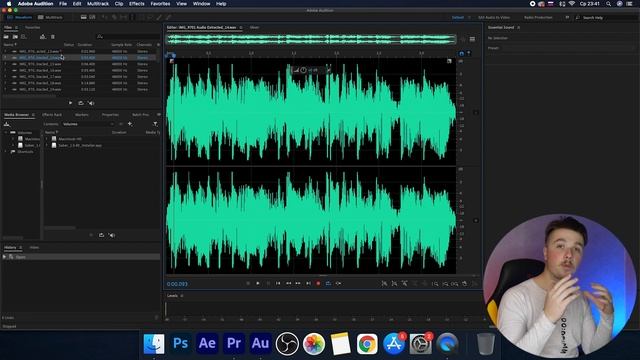Select Edit Audio to Video workspace
640x360 pixels.
(494, 18)
